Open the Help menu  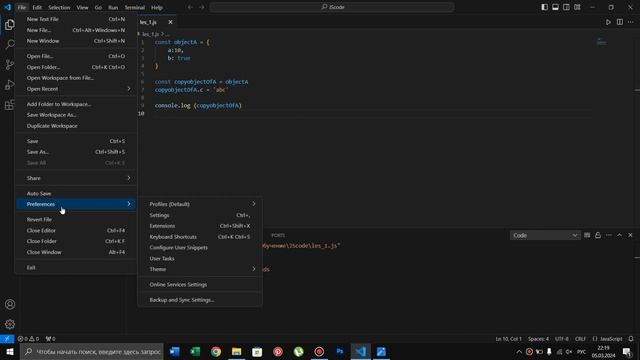pyautogui.click(x=157, y=7)
